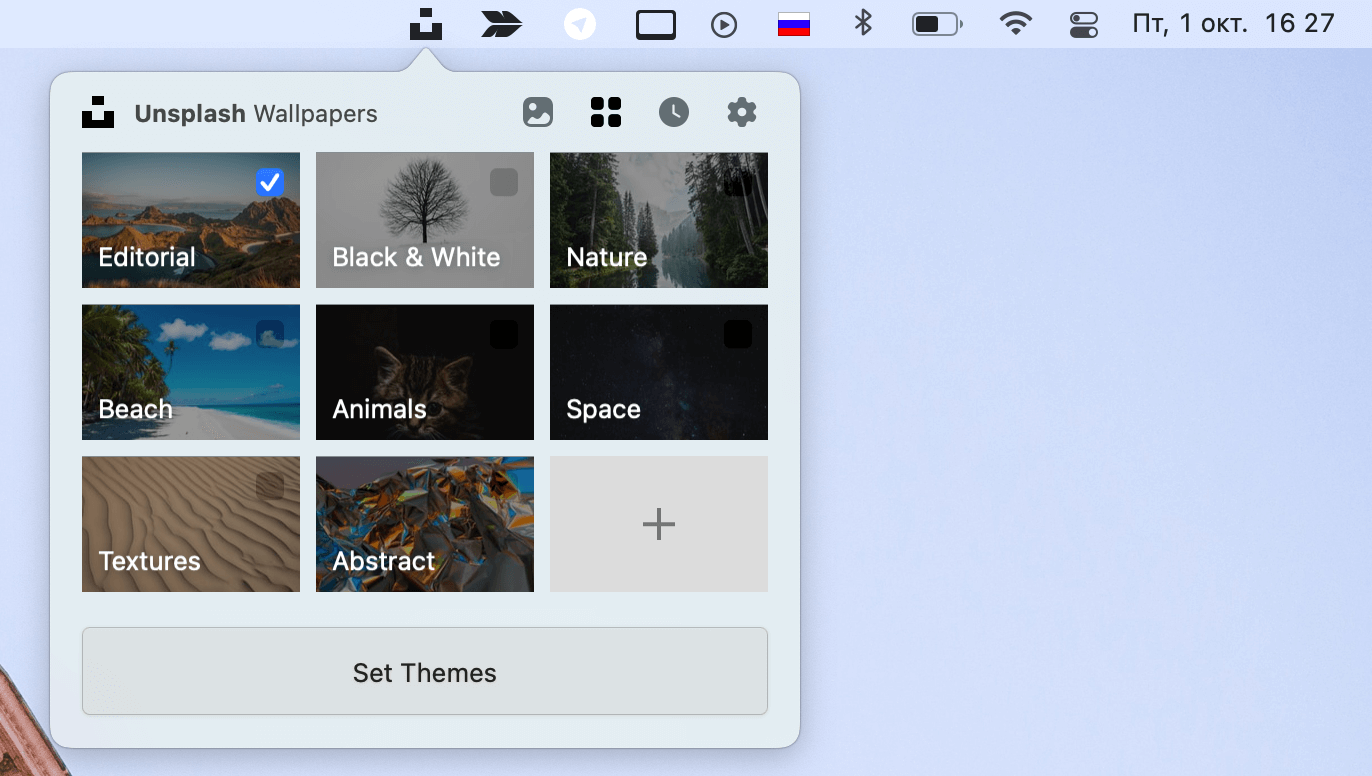
Task: Click the screen rectangle icon in menu bar
Action: click(x=656, y=25)
